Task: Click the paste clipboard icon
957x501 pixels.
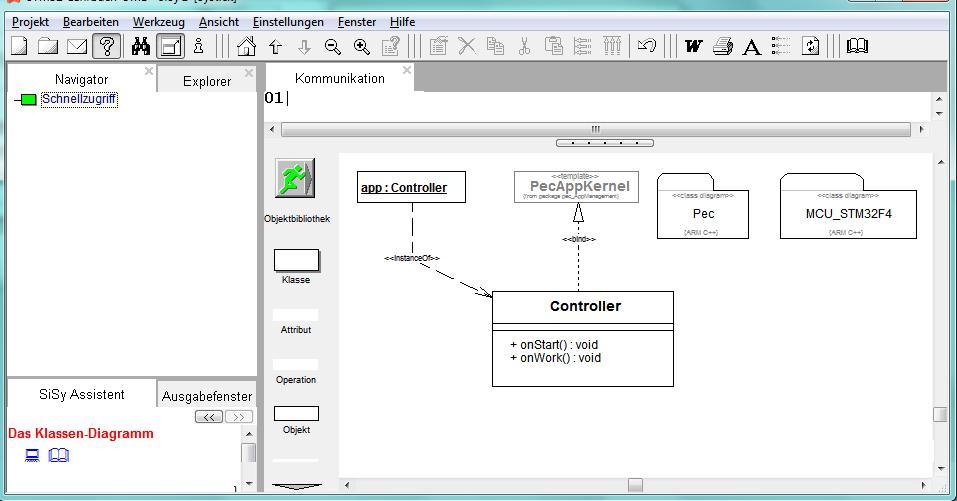Action: point(554,46)
